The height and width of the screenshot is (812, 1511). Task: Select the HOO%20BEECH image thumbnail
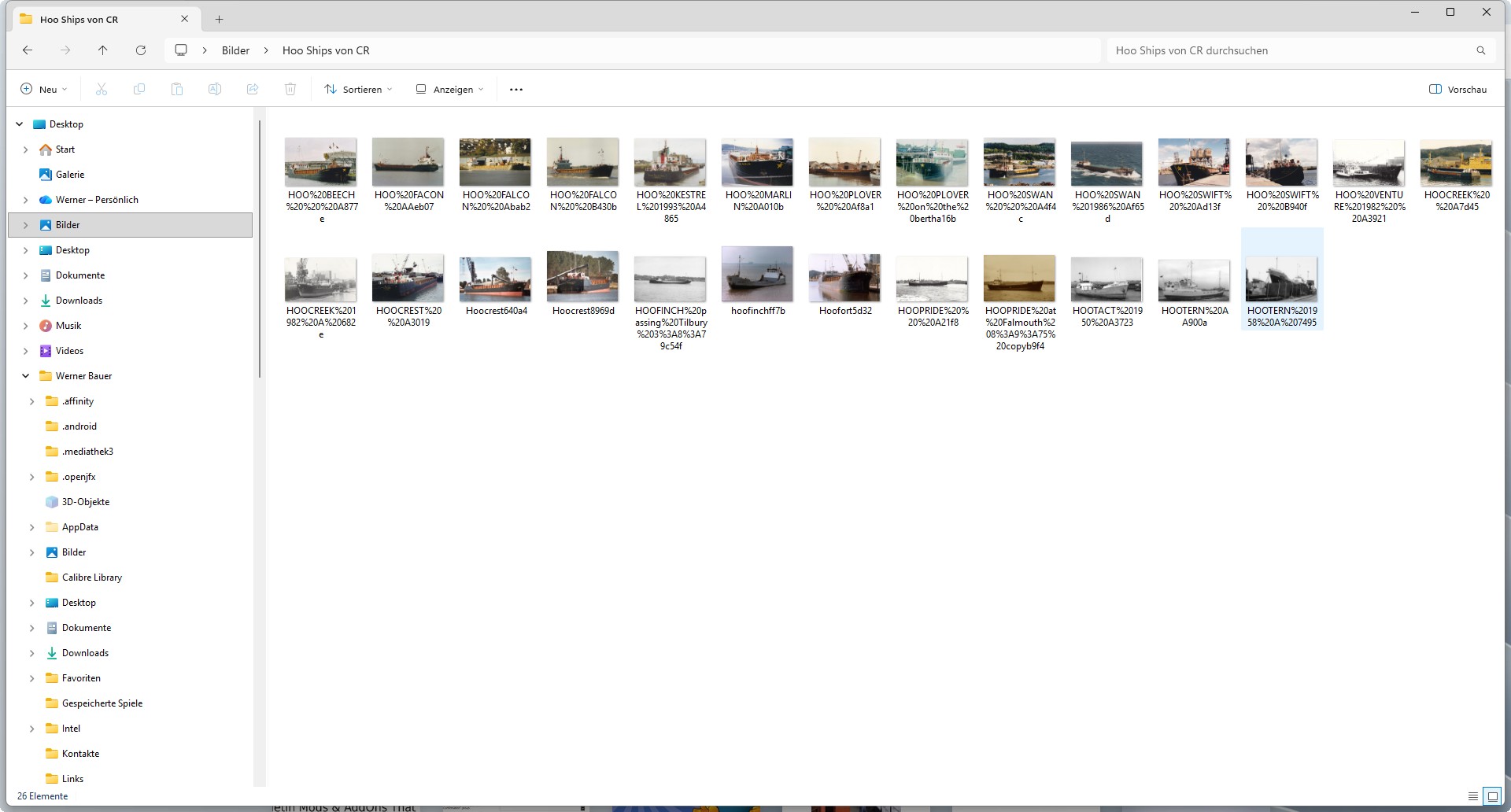(x=321, y=162)
